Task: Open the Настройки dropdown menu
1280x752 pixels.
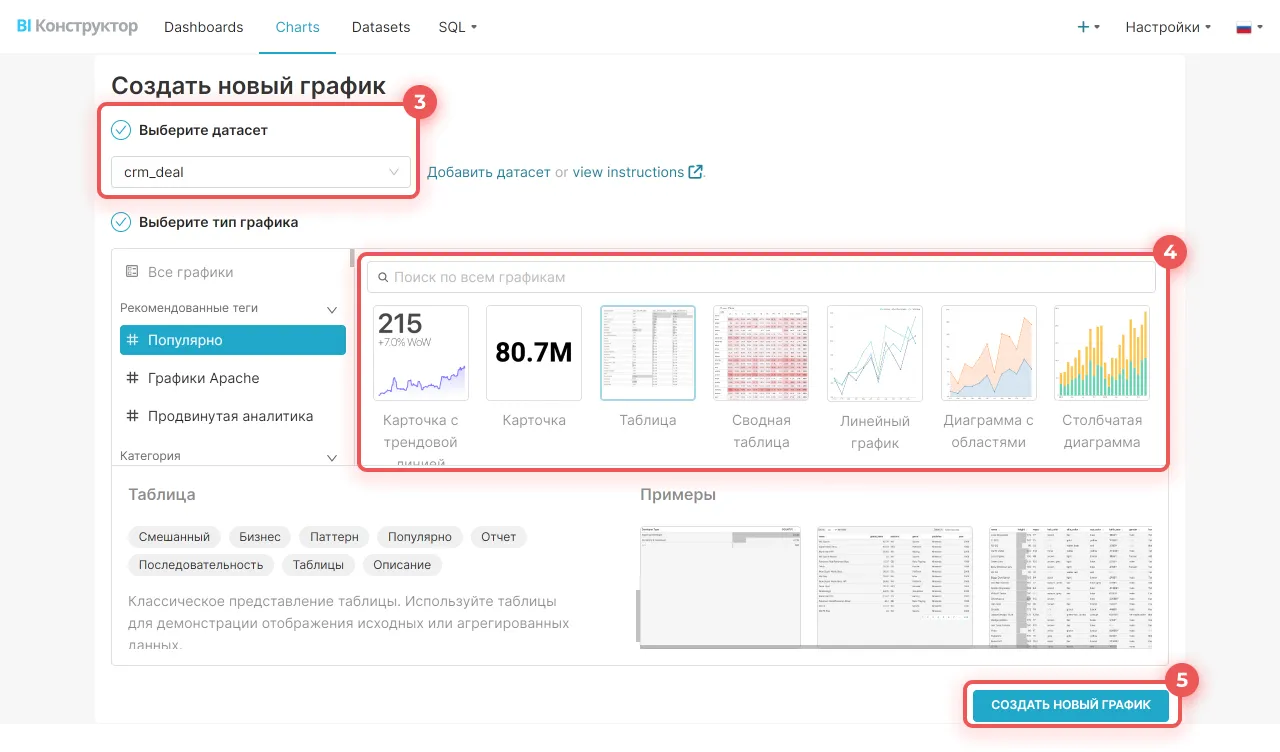Action: pos(1168,27)
